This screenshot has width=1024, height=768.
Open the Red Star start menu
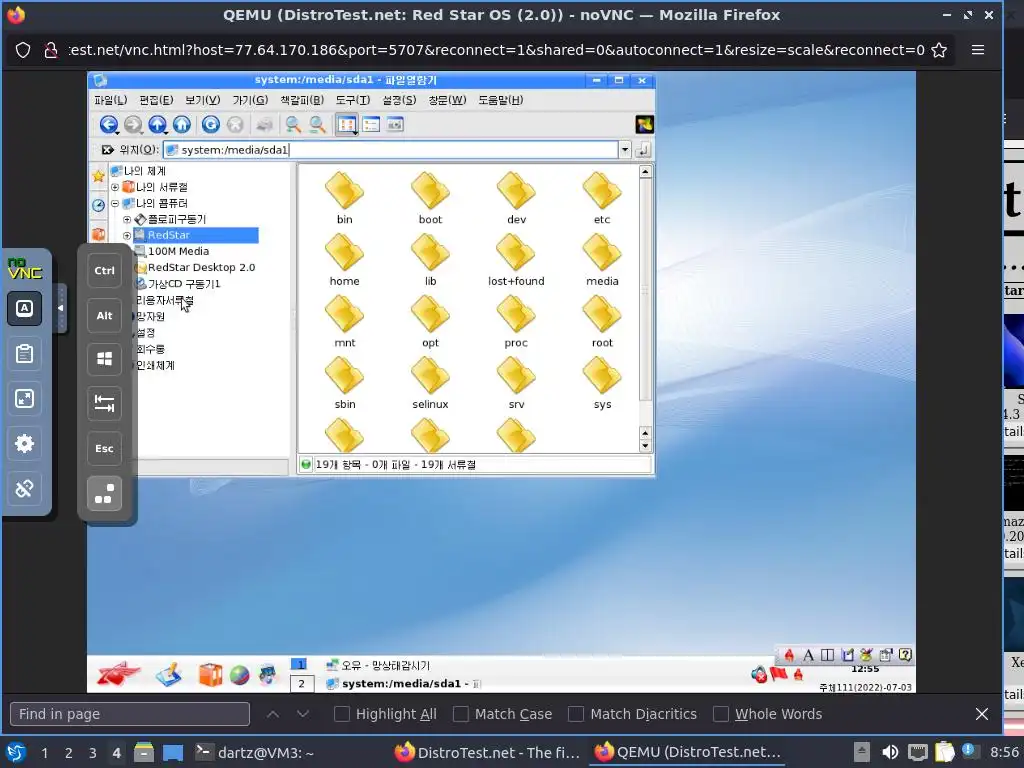coord(118,673)
